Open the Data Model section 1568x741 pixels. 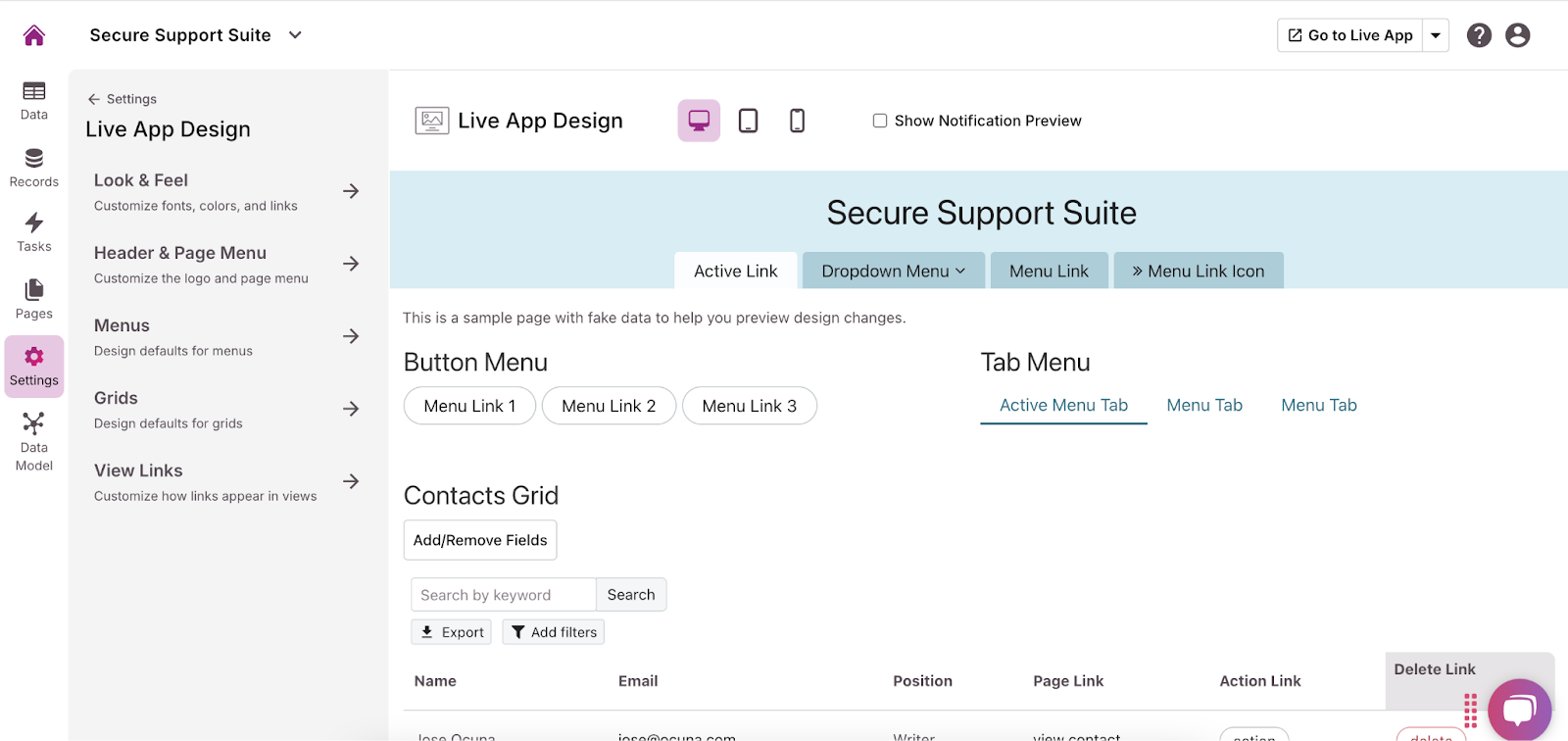tap(34, 441)
